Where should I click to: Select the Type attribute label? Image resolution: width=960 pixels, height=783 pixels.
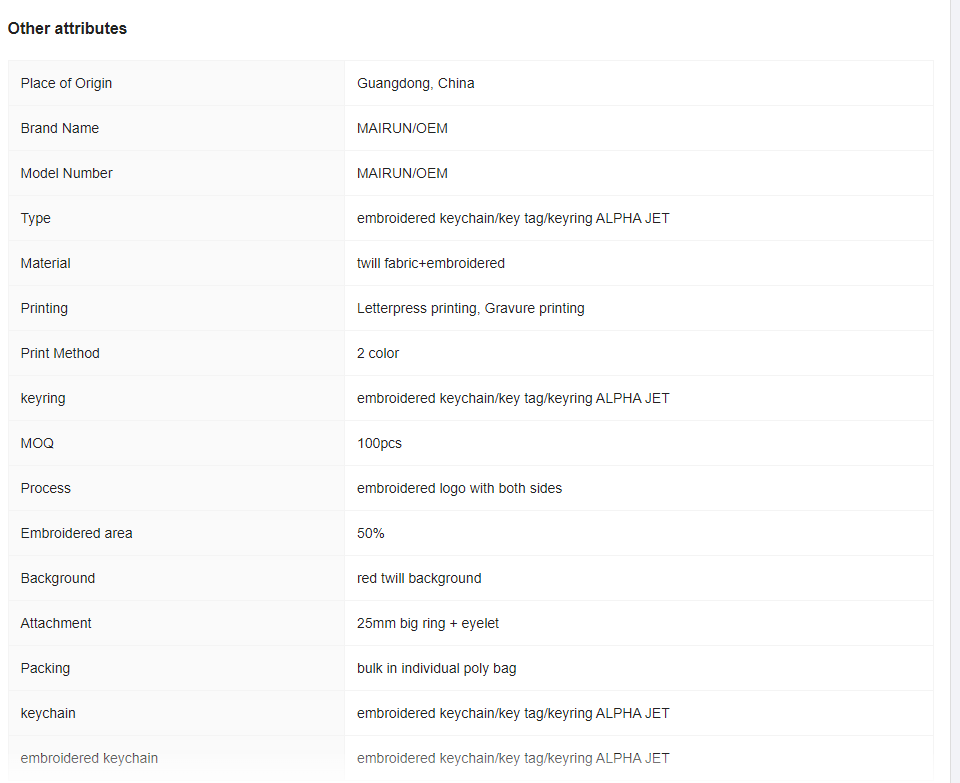[36, 219]
